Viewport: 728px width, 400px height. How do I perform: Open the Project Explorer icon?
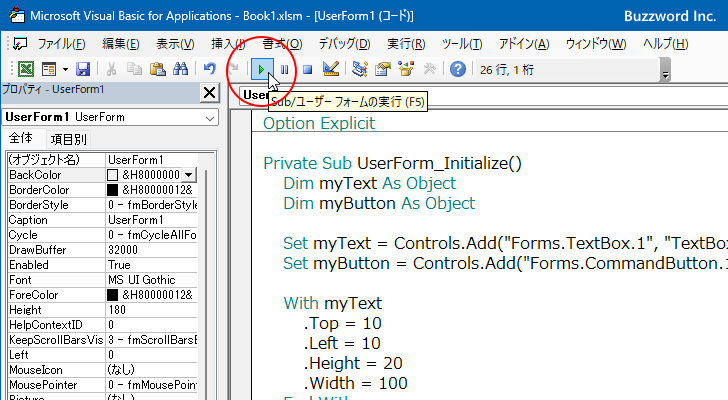tap(359, 69)
